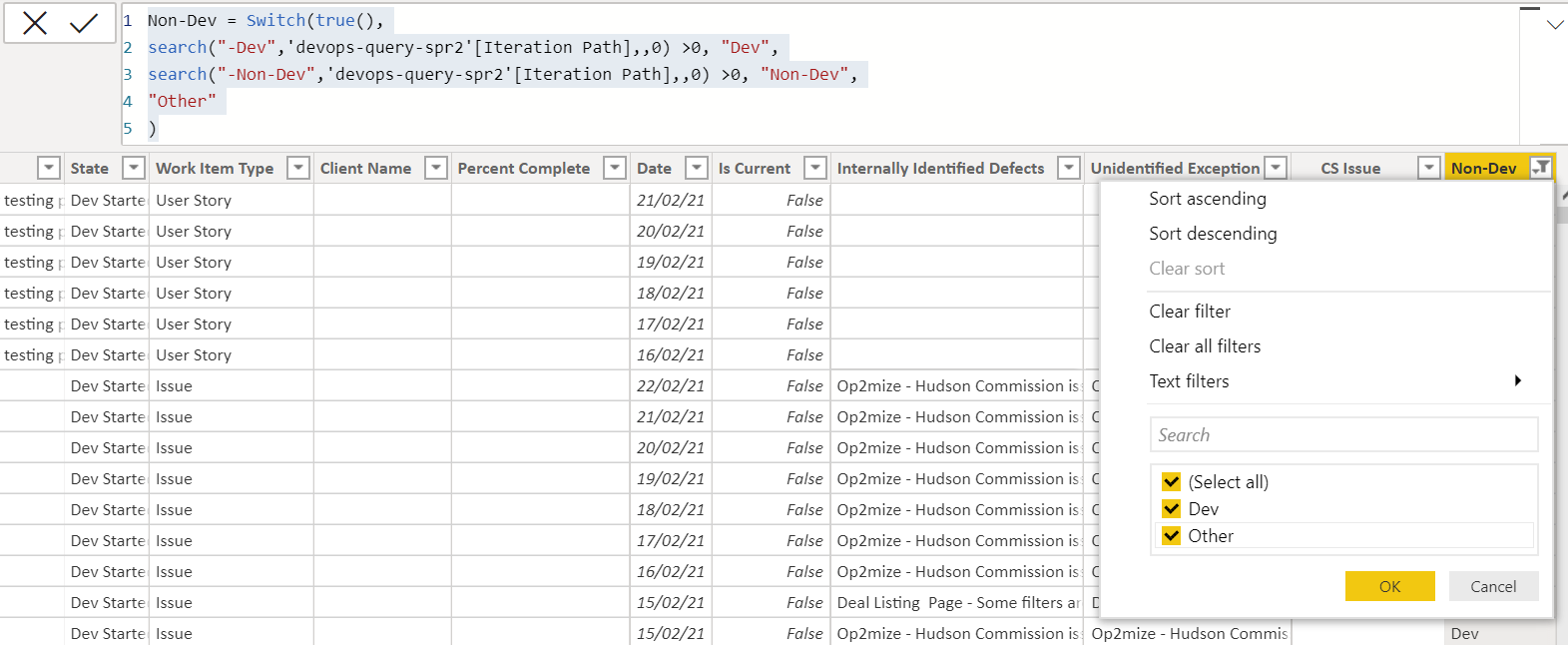Select the State column header
This screenshot has height=645, width=1568.
pyautogui.click(x=90, y=169)
